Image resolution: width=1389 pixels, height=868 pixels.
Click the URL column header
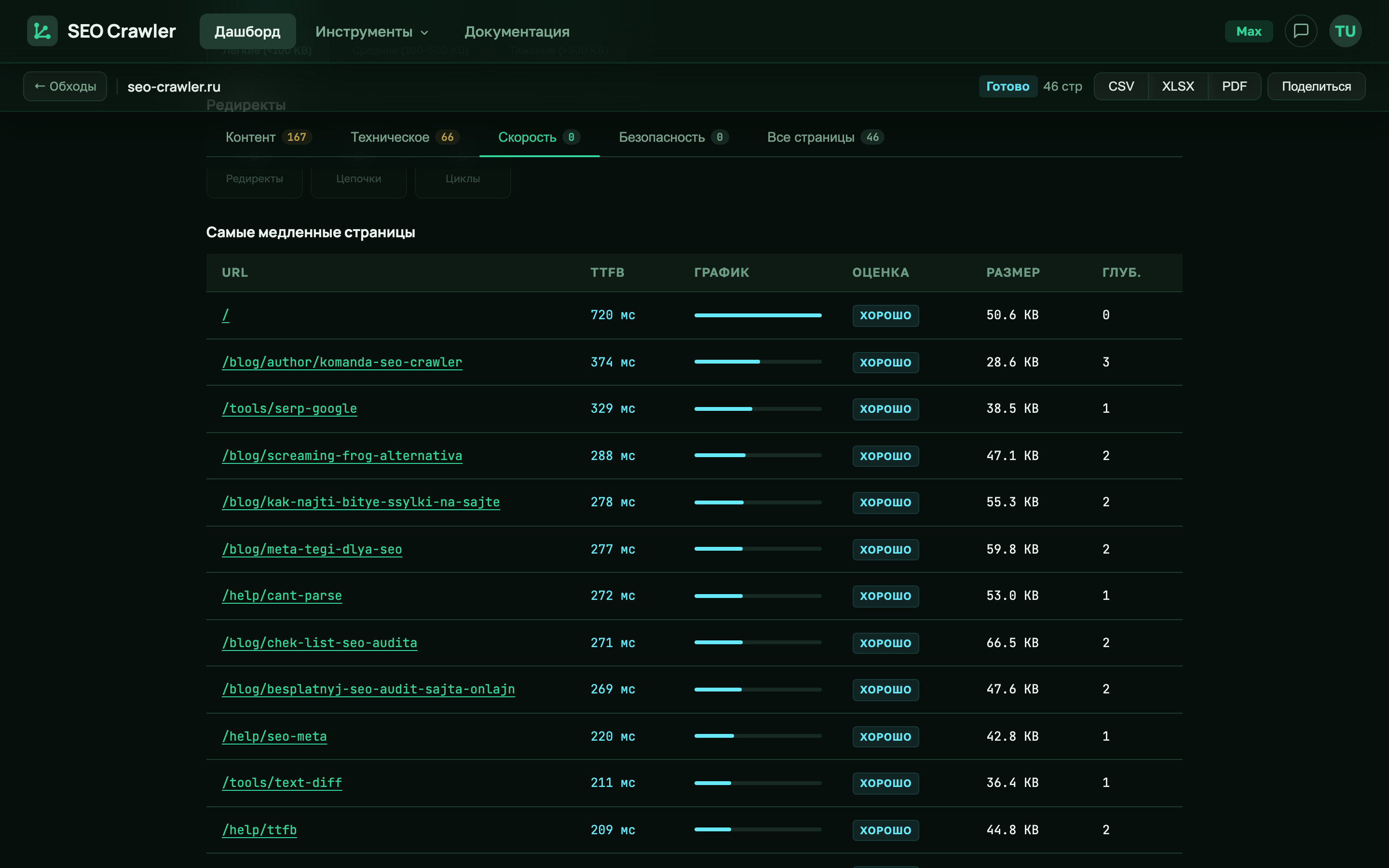click(235, 272)
